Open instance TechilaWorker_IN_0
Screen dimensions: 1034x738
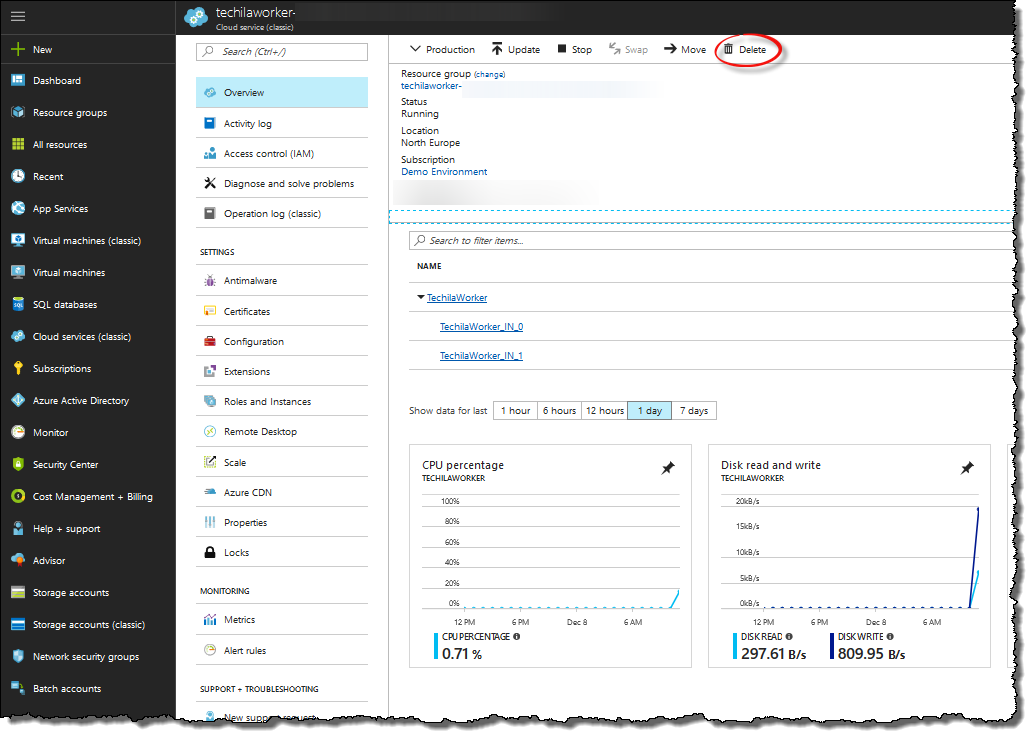(x=481, y=326)
